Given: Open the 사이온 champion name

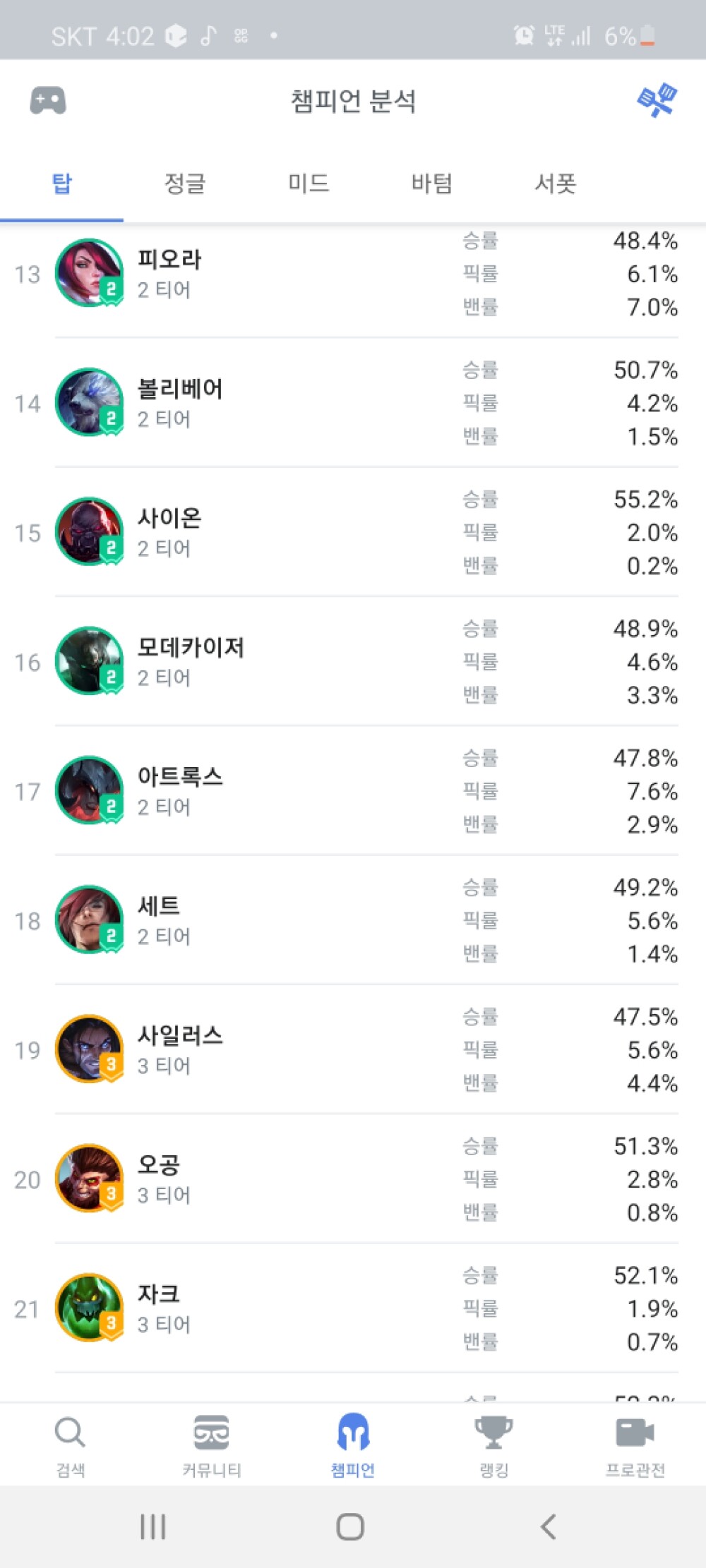Looking at the screenshot, I should click(169, 518).
